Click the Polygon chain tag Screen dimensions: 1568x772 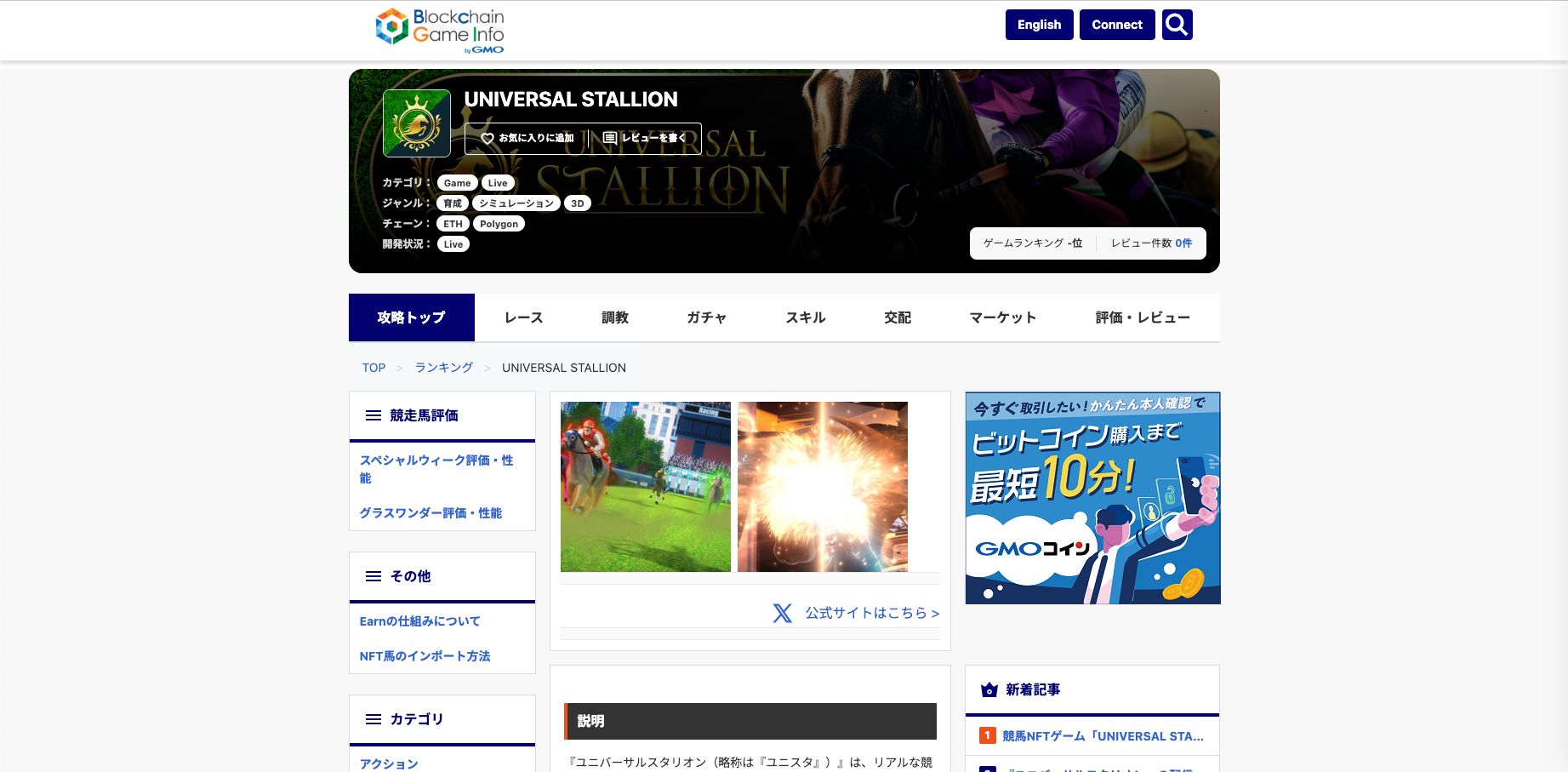499,224
